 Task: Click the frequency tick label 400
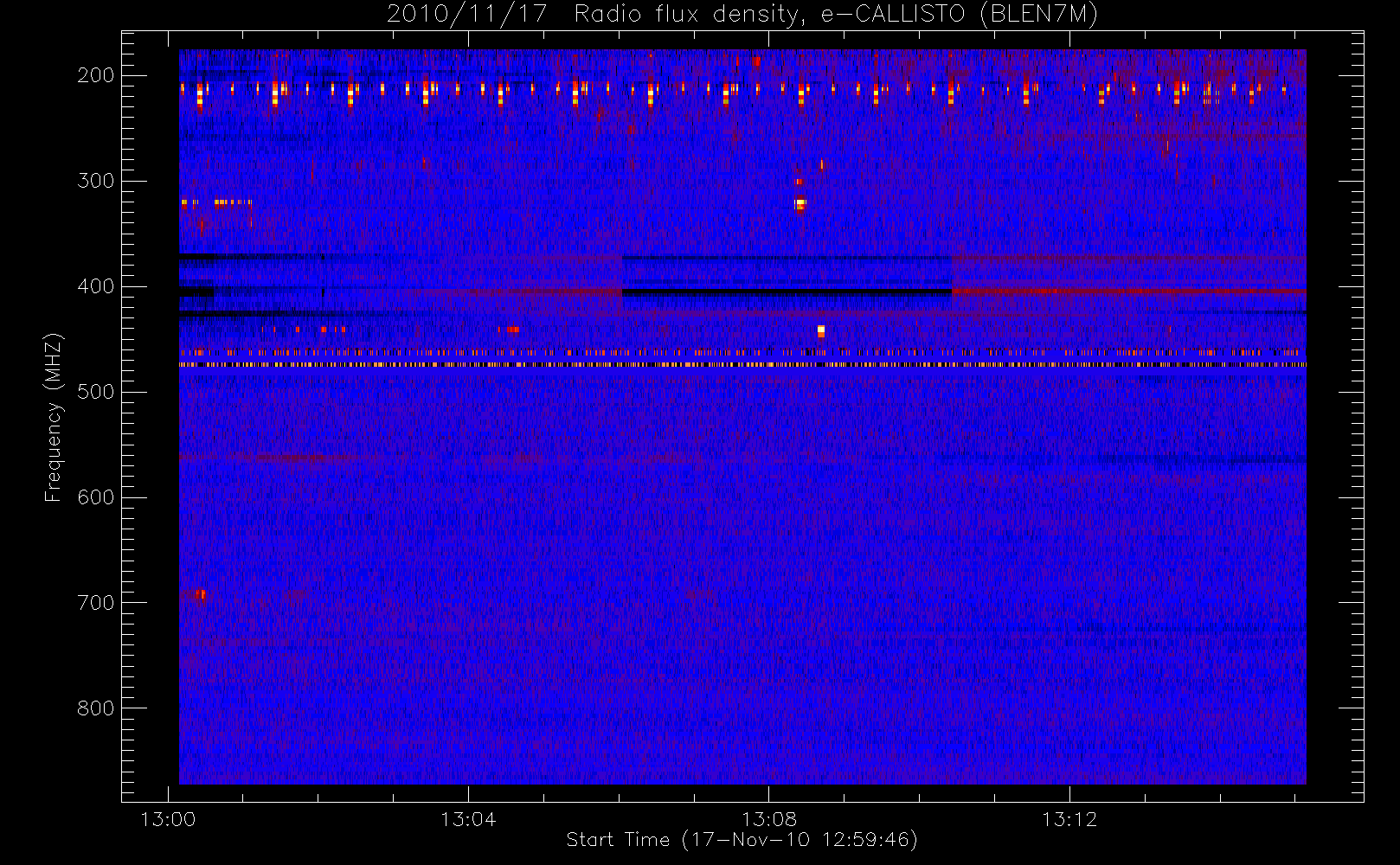tap(96, 286)
